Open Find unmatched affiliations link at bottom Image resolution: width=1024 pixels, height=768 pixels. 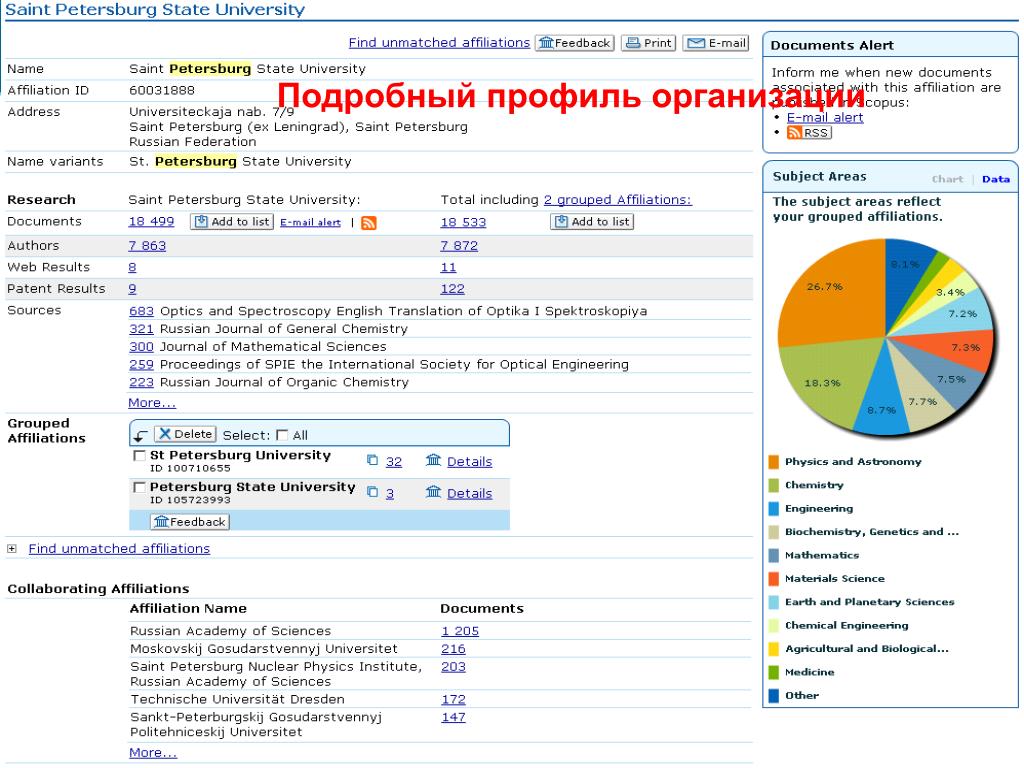click(x=120, y=549)
